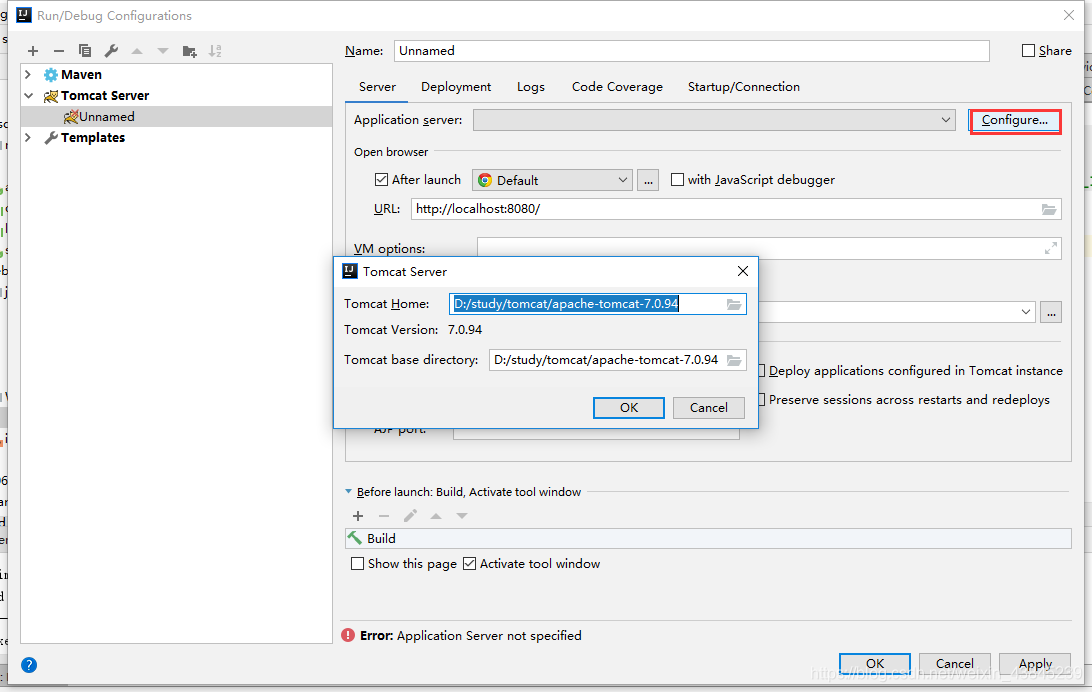Click Cancel in Run/Debug Configurations window
Viewport: 1092px width, 692px height.
tap(955, 663)
